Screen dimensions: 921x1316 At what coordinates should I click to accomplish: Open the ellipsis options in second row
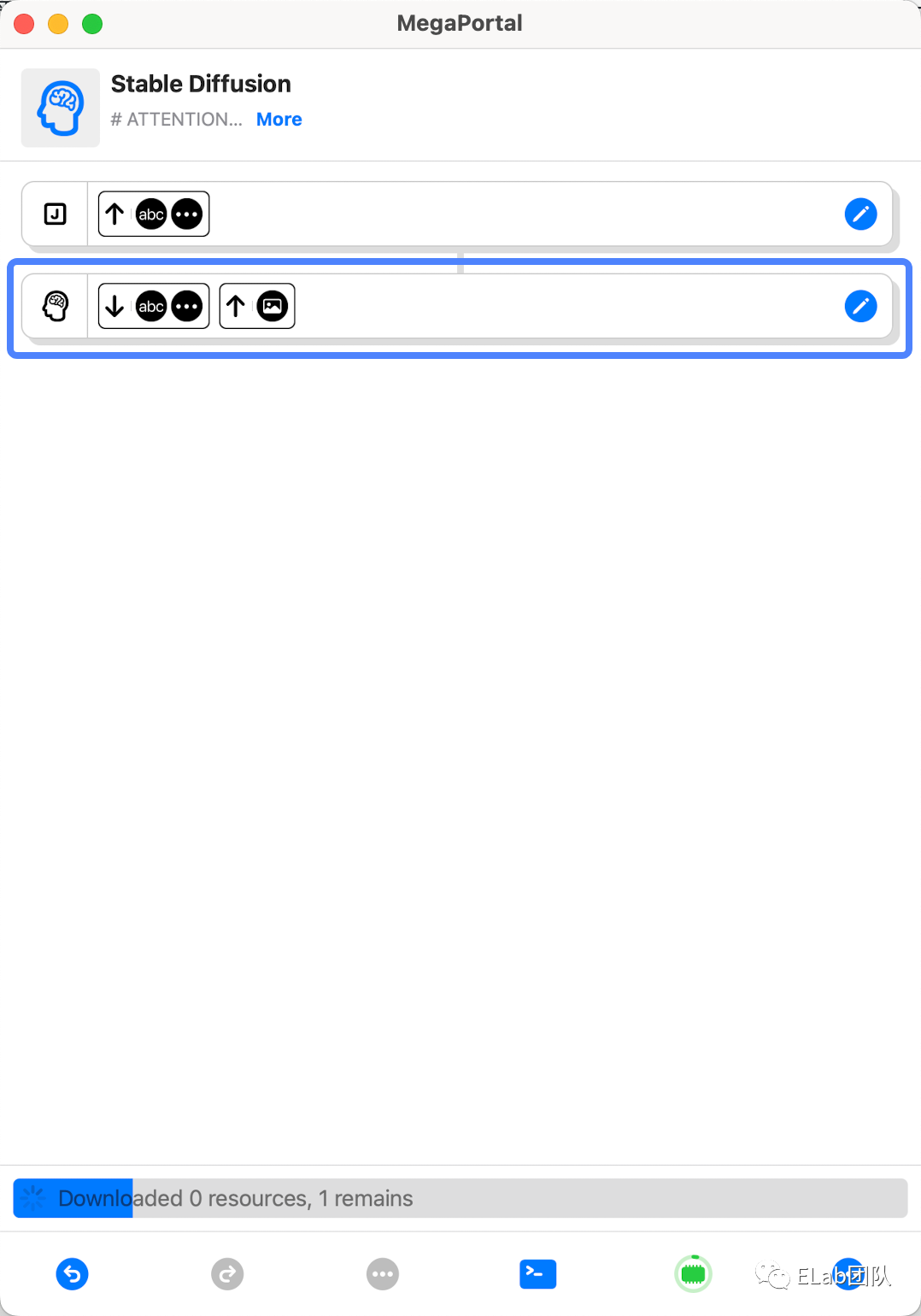coord(187,306)
